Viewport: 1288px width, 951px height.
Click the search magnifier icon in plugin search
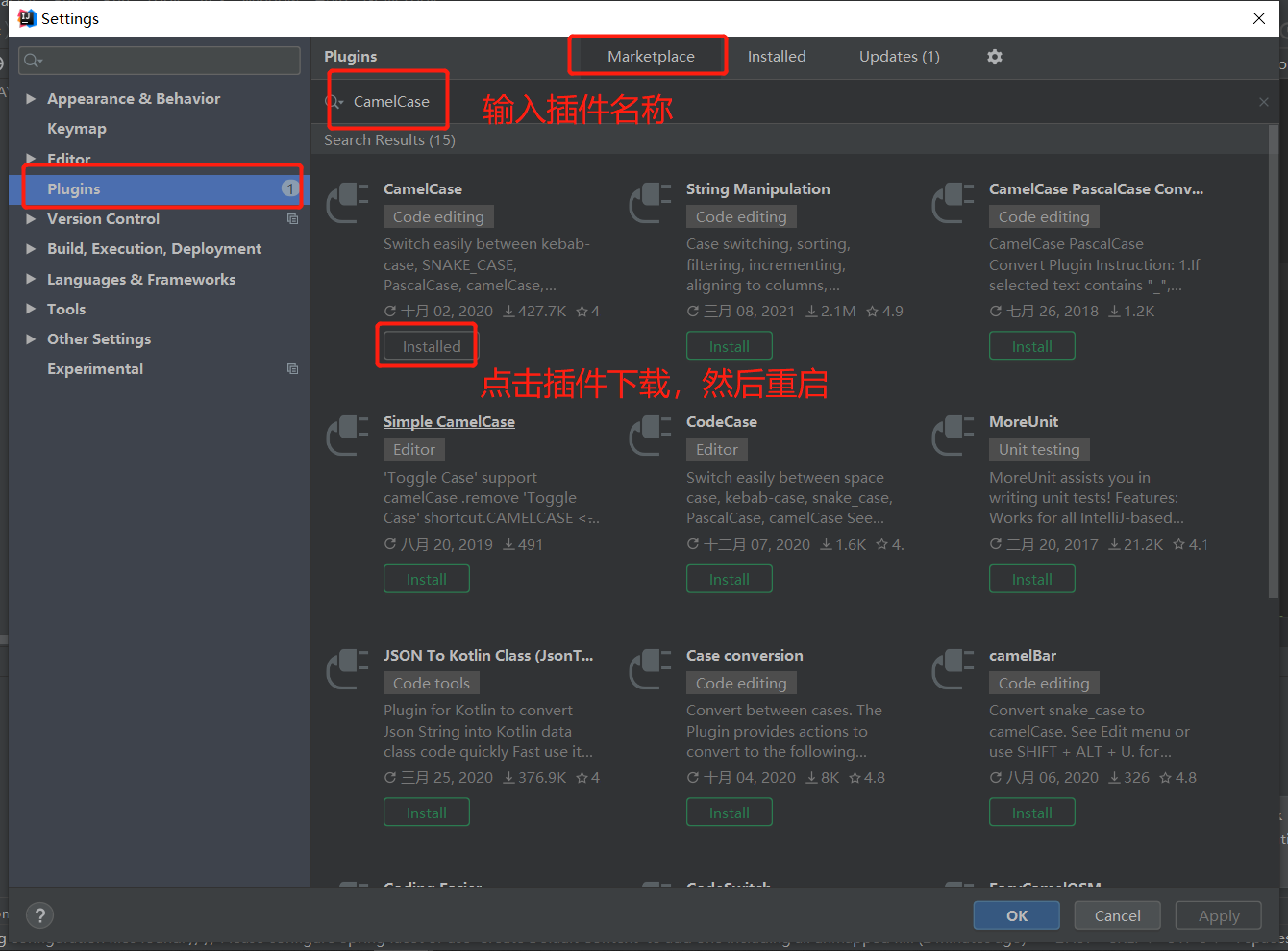(334, 102)
